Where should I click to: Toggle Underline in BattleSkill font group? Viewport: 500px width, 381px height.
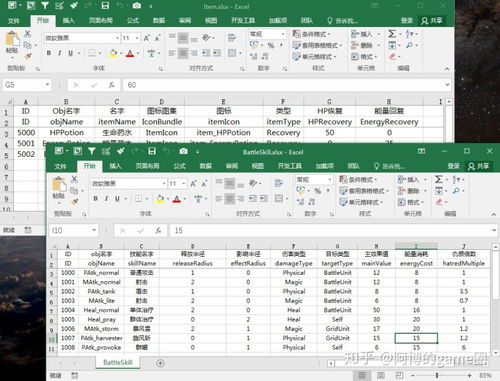(117, 199)
